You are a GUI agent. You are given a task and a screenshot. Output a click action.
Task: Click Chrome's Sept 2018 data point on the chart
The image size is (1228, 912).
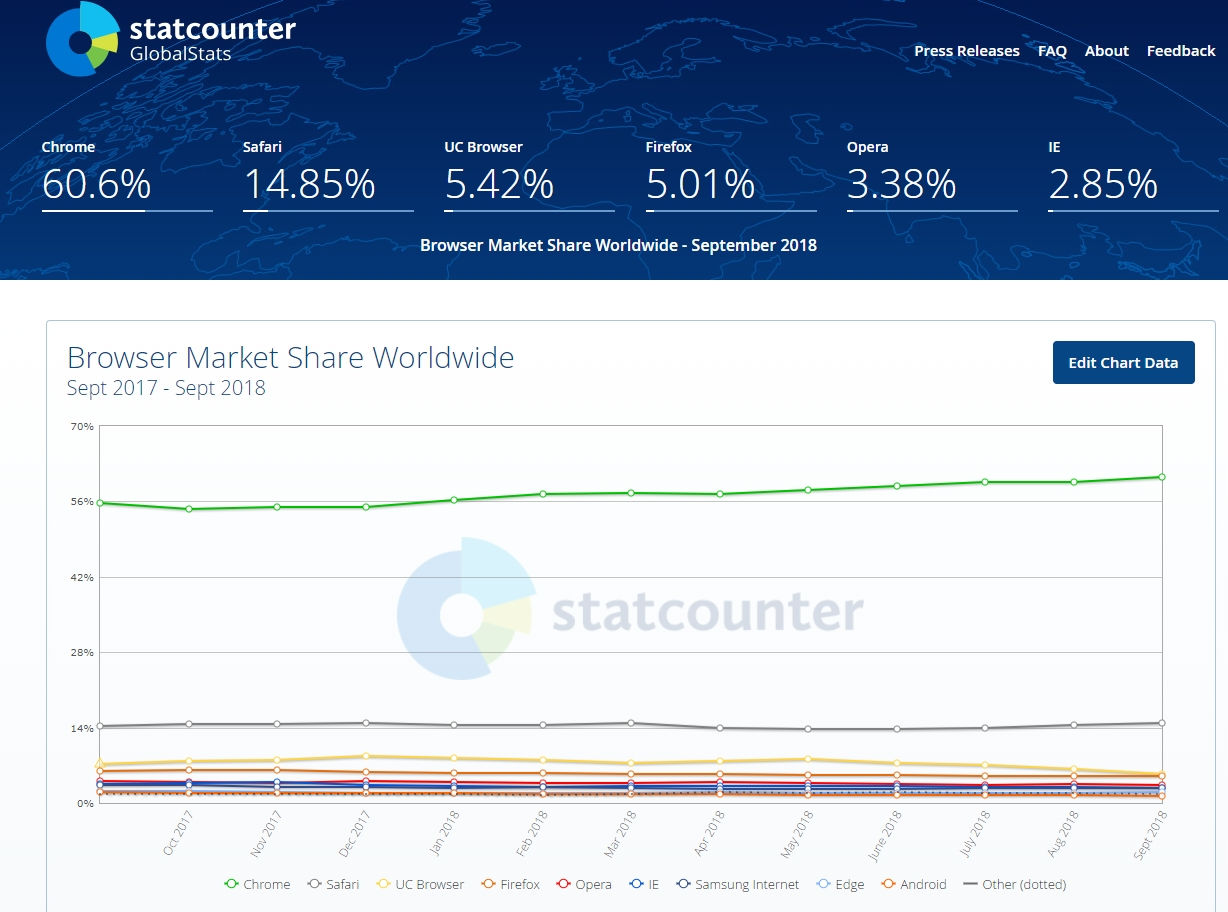pos(1160,478)
